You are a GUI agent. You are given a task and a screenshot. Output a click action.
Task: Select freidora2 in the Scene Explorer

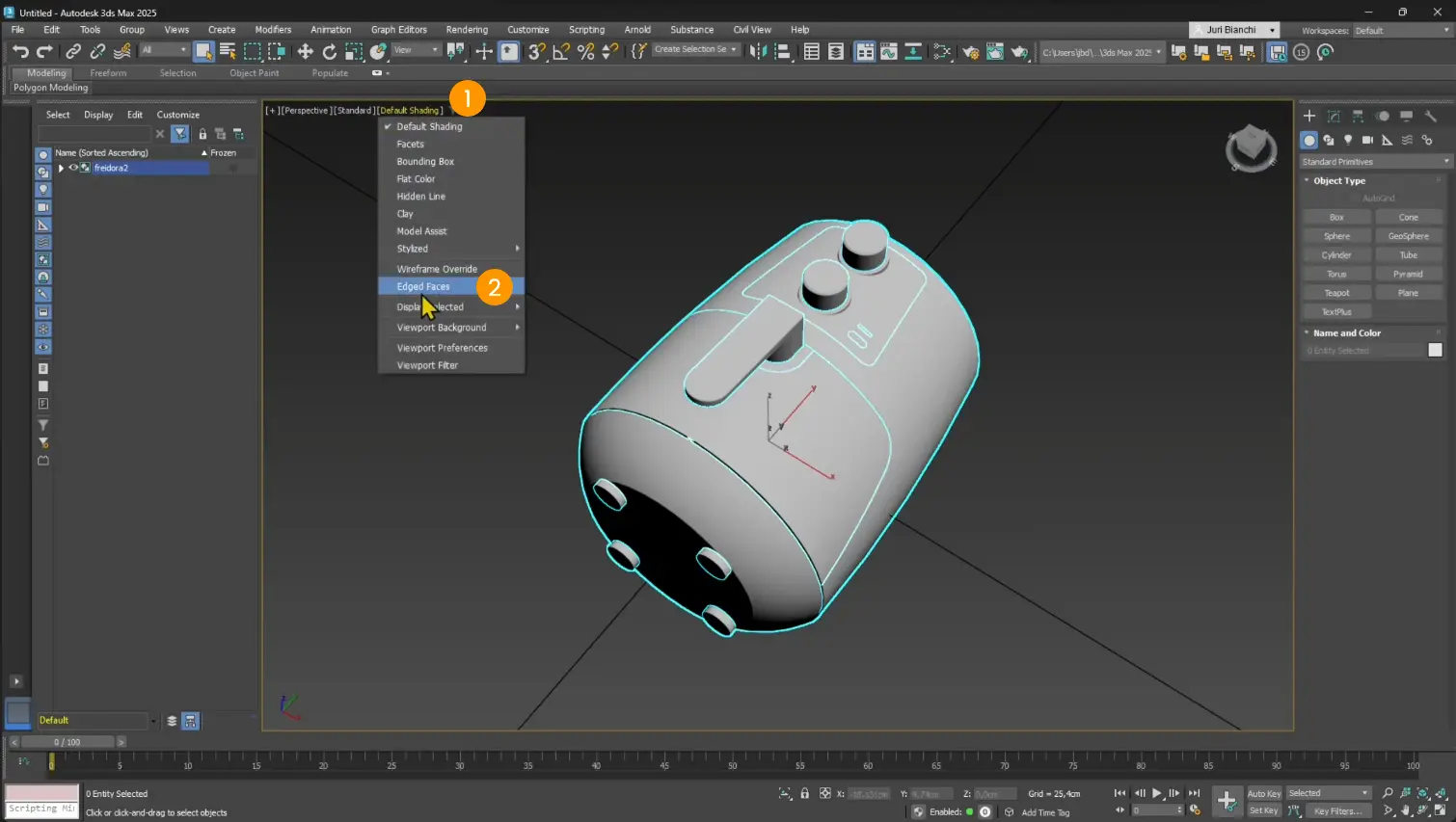click(111, 168)
